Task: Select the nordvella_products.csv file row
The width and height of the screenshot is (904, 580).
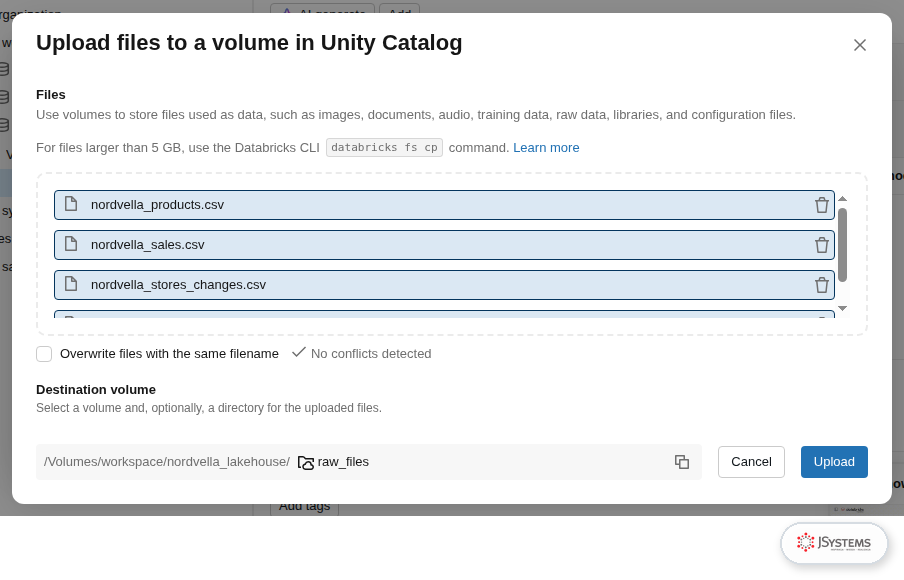Action: [445, 205]
